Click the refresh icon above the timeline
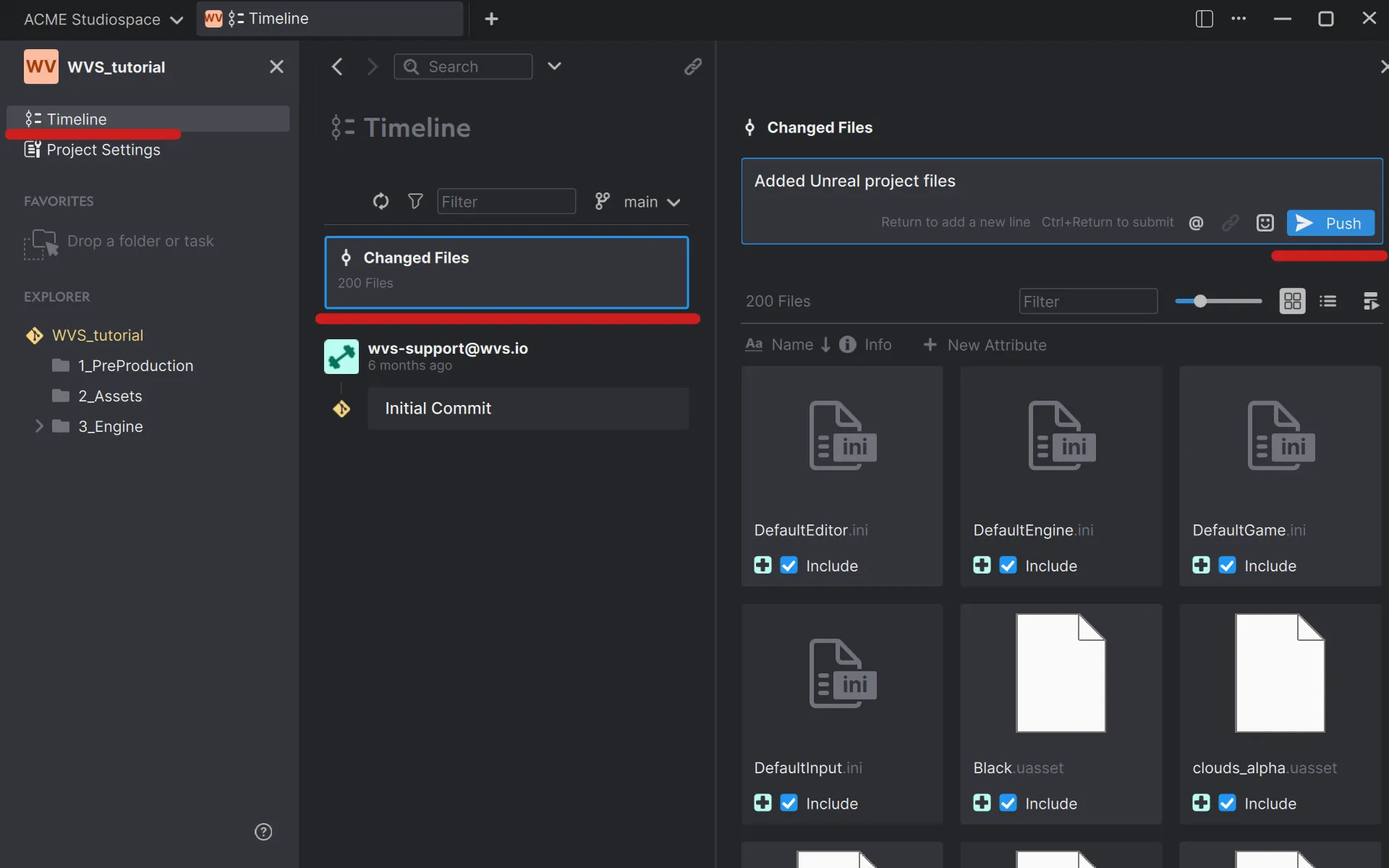Image resolution: width=1389 pixels, height=868 pixels. point(381,202)
